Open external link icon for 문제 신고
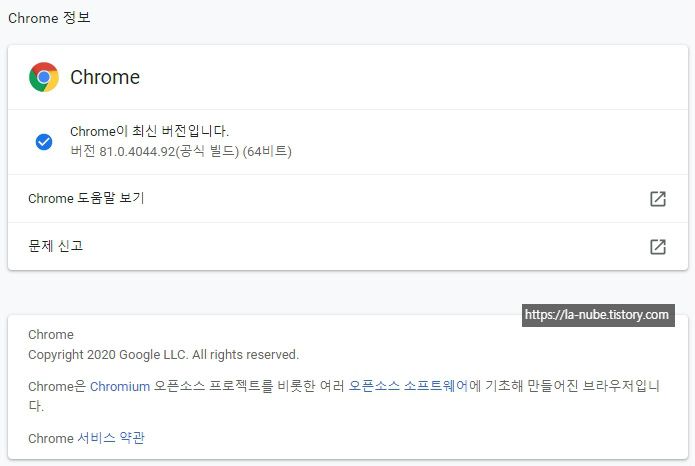 [x=658, y=247]
